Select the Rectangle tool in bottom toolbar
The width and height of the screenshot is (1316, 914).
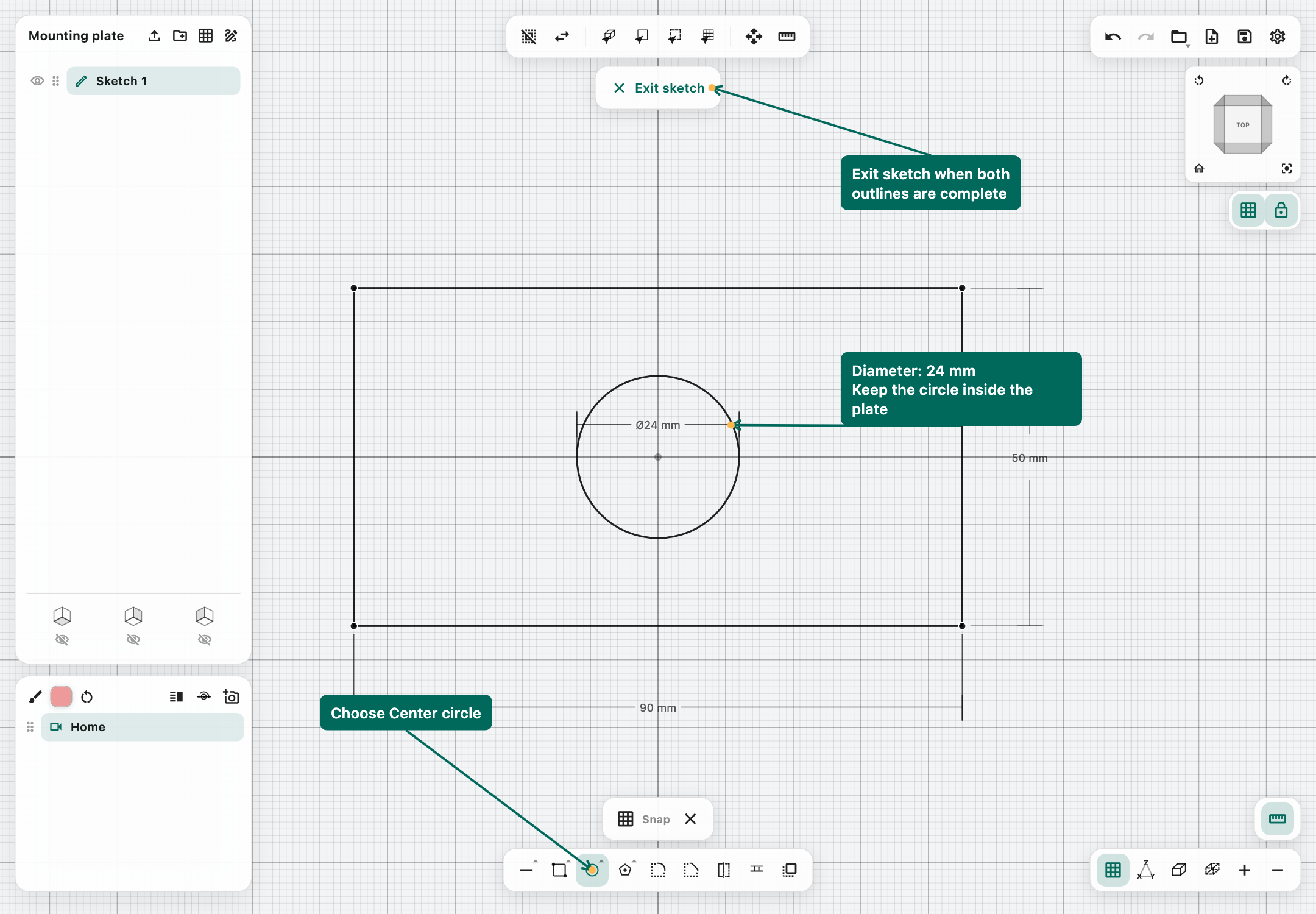point(559,870)
